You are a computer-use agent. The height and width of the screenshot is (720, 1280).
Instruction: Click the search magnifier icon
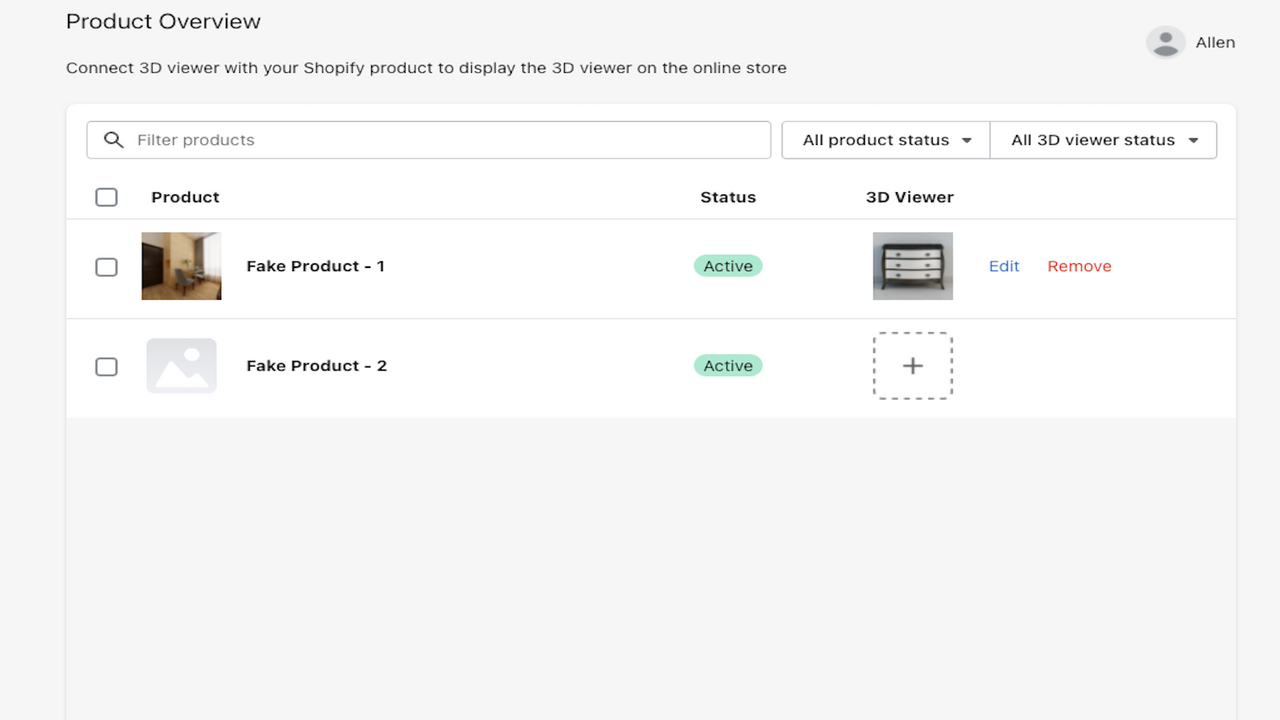(113, 140)
